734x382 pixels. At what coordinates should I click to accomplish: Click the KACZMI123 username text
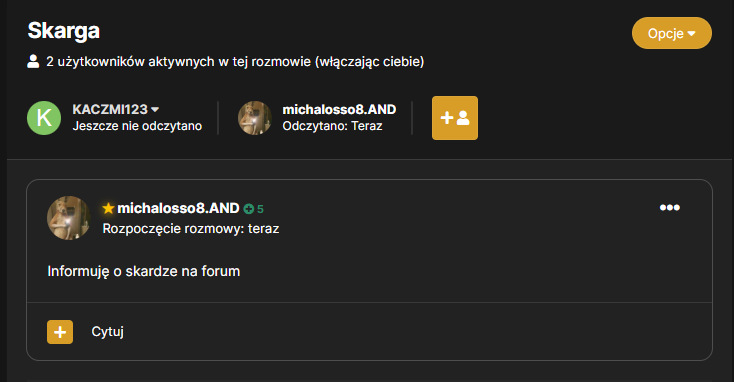pos(110,110)
